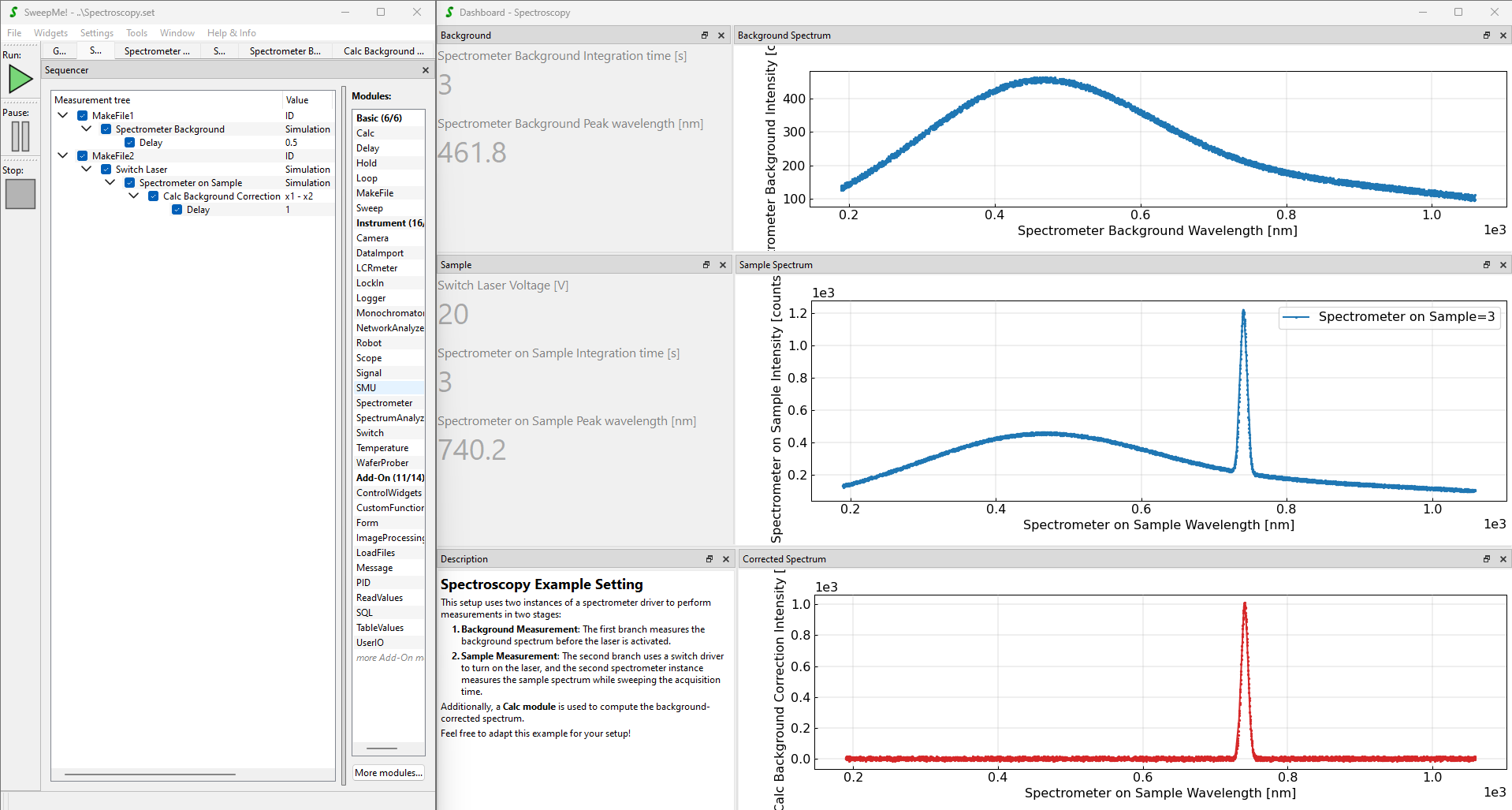The image size is (1512, 810).
Task: Select the Spectrometer instrument module
Action: click(x=389, y=403)
